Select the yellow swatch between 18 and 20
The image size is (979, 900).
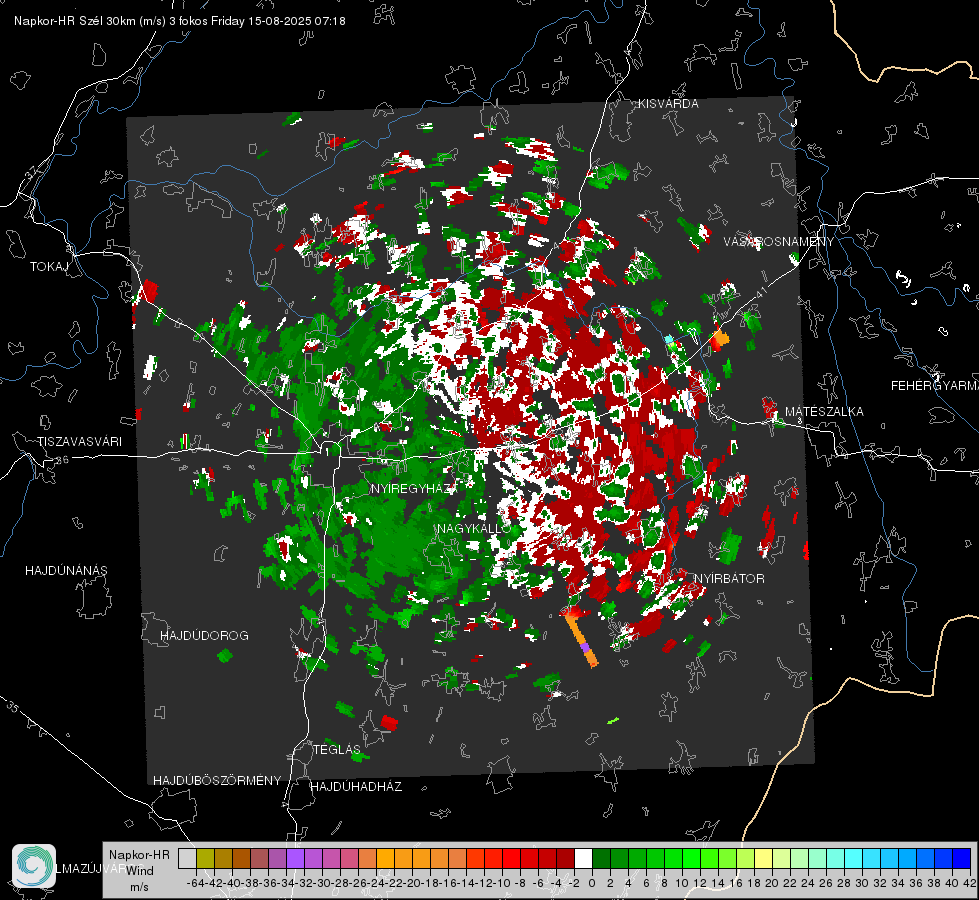763,859
